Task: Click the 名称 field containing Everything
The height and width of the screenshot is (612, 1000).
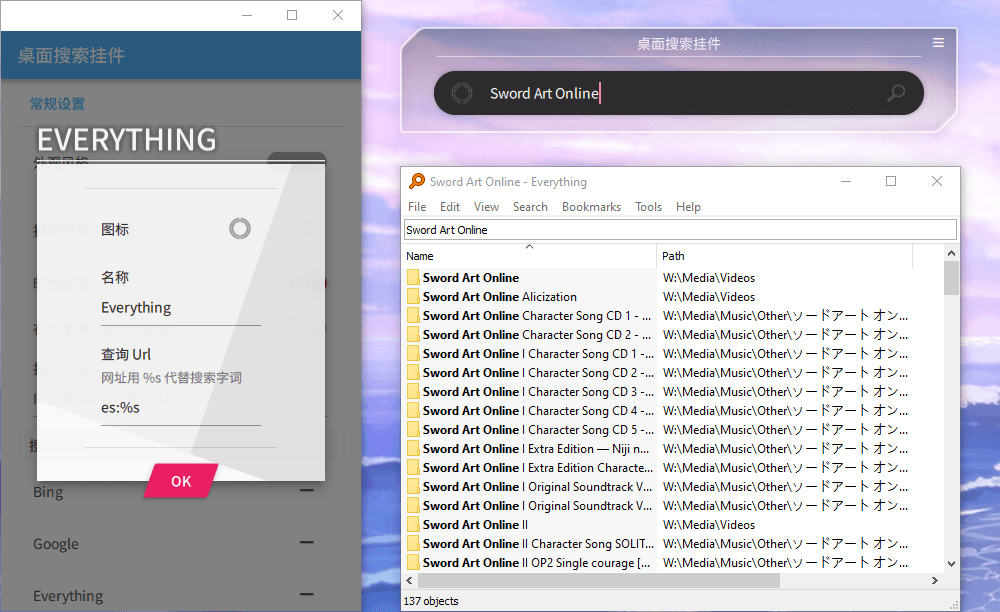Action: click(180, 308)
